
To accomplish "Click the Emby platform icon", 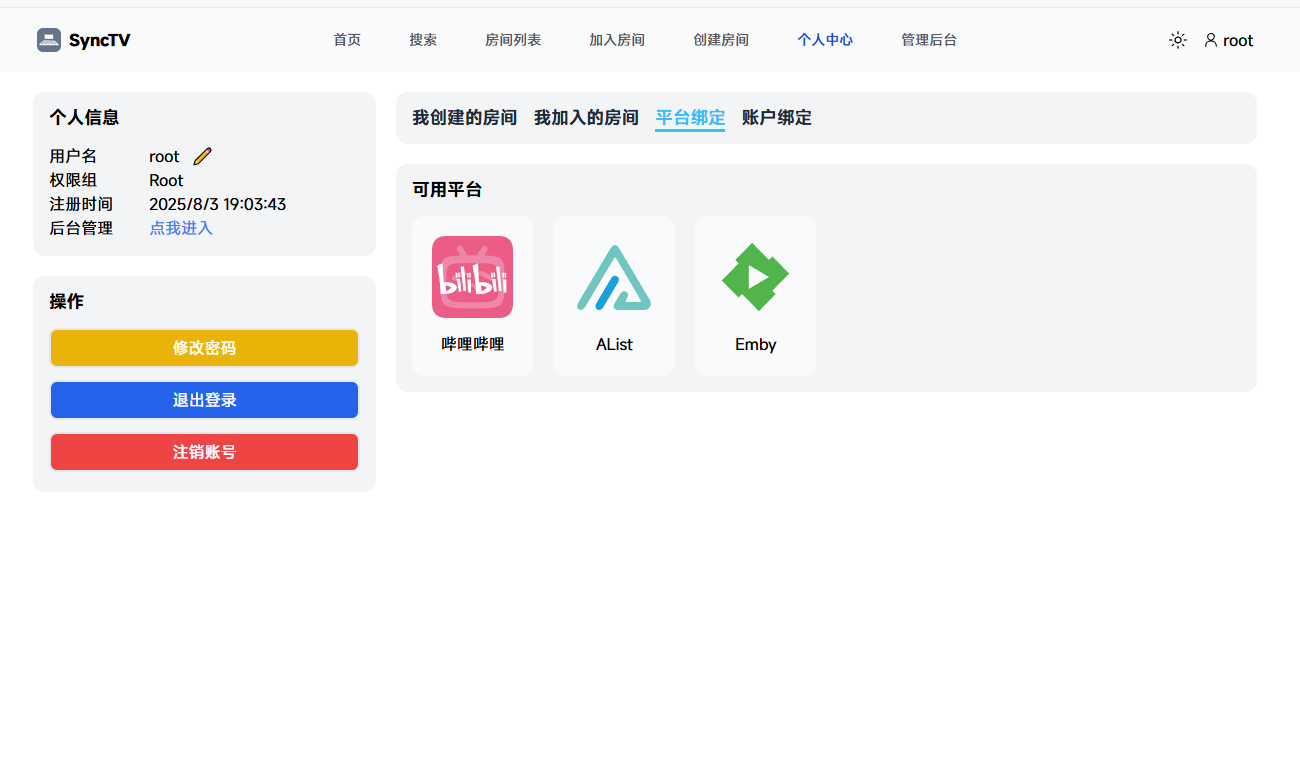I will (x=755, y=277).
